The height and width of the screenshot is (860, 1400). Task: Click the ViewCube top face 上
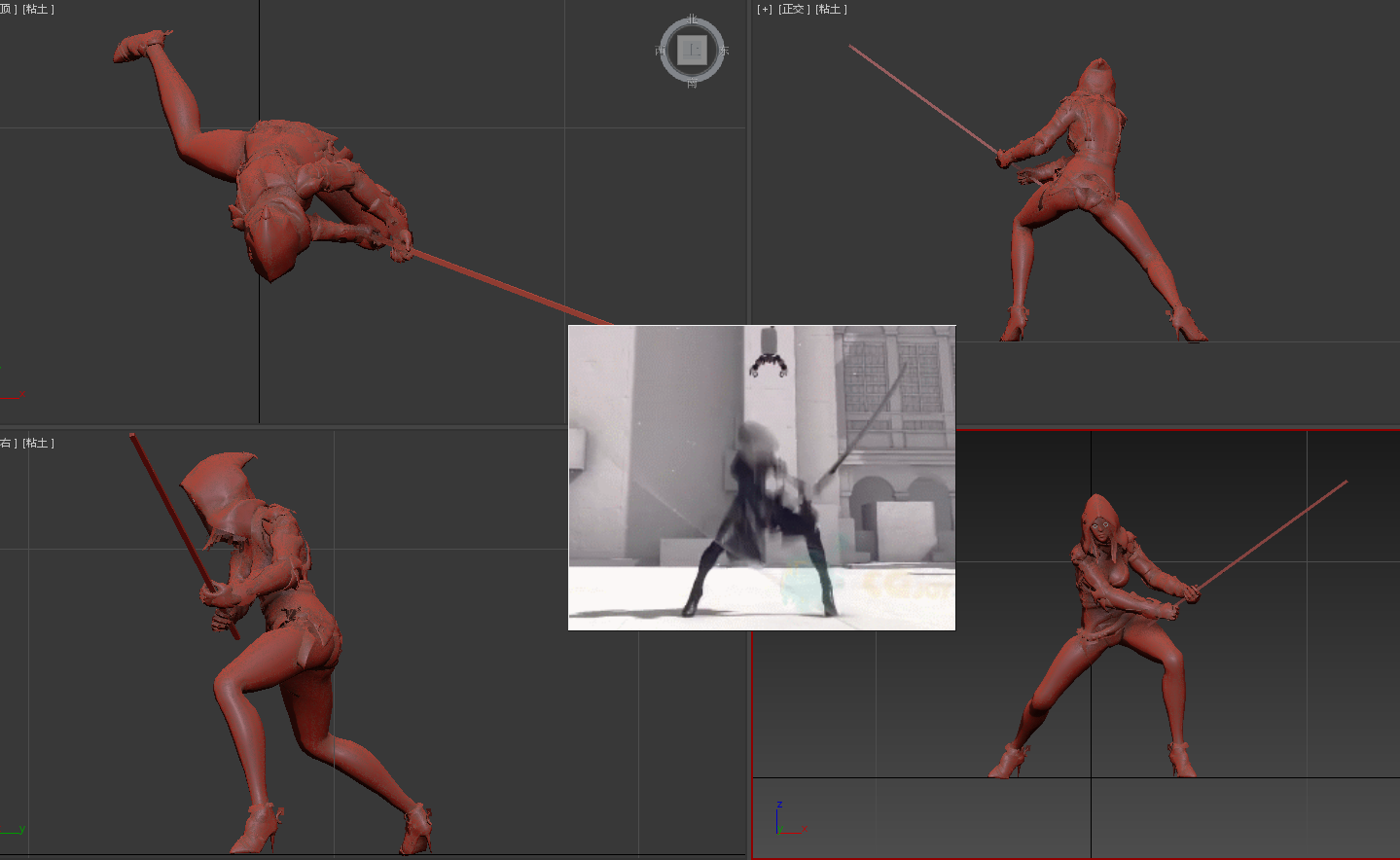click(x=692, y=50)
